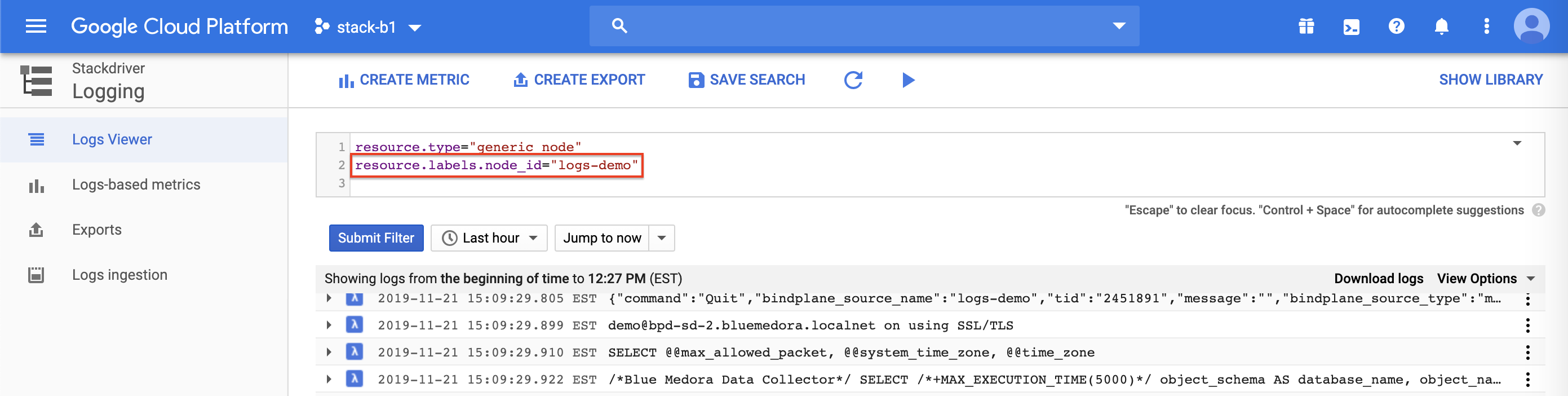The width and height of the screenshot is (1568, 396).
Task: Open Exports in sidebar
Action: [144, 230]
